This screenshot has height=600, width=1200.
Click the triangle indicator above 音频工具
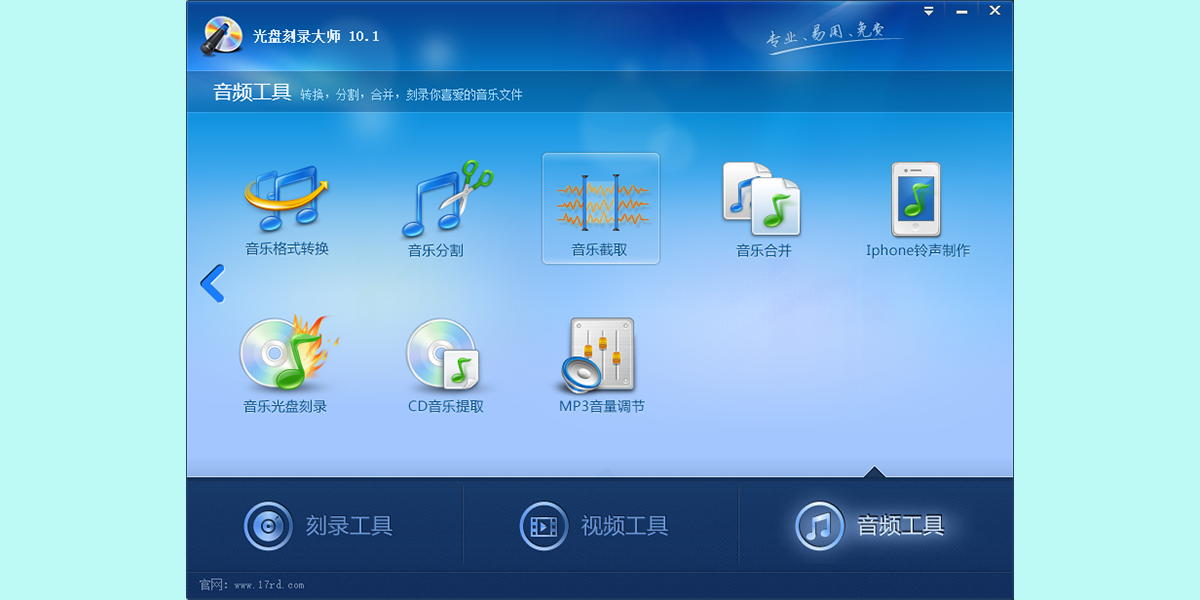click(875, 473)
